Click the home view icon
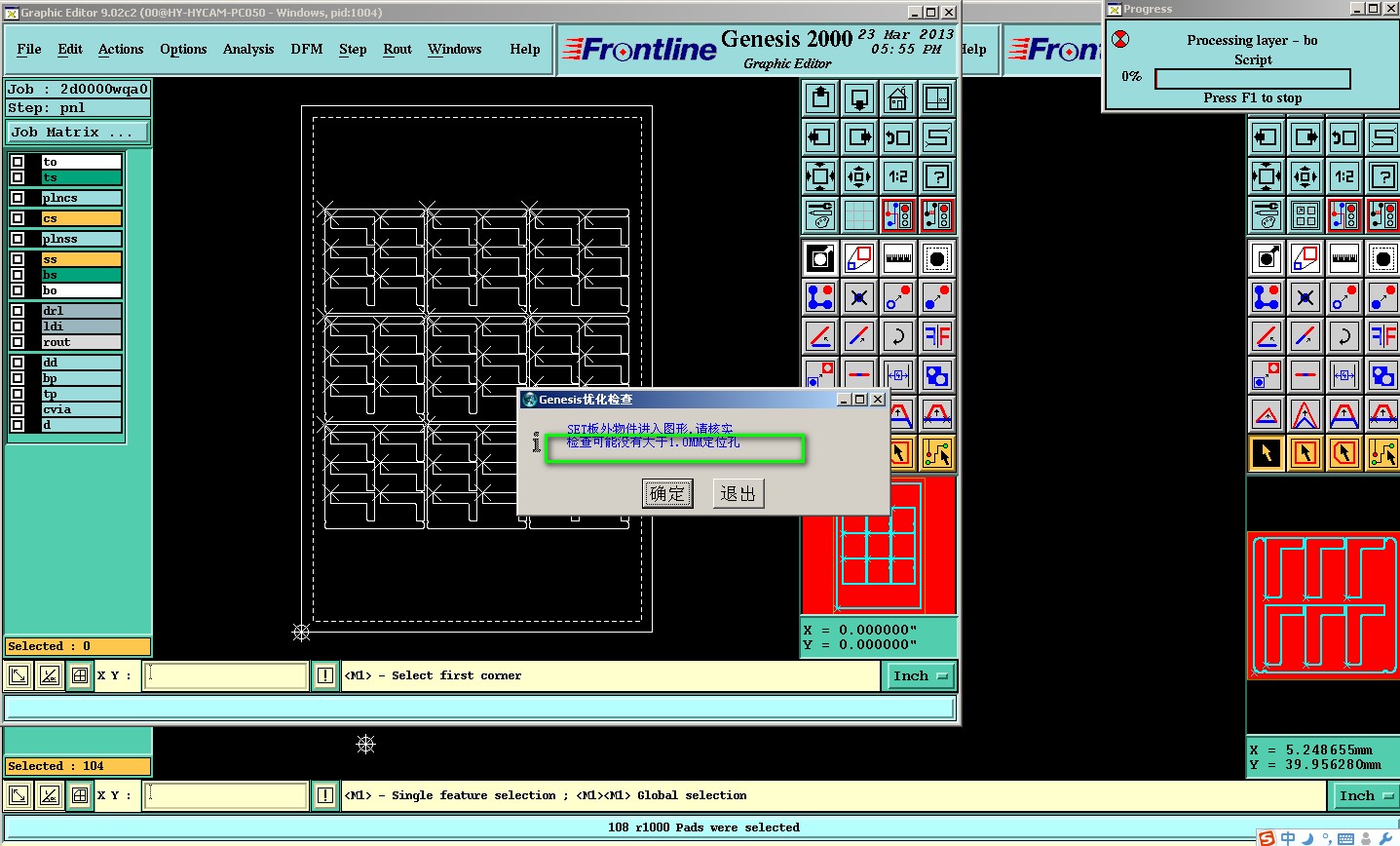 coord(898,98)
